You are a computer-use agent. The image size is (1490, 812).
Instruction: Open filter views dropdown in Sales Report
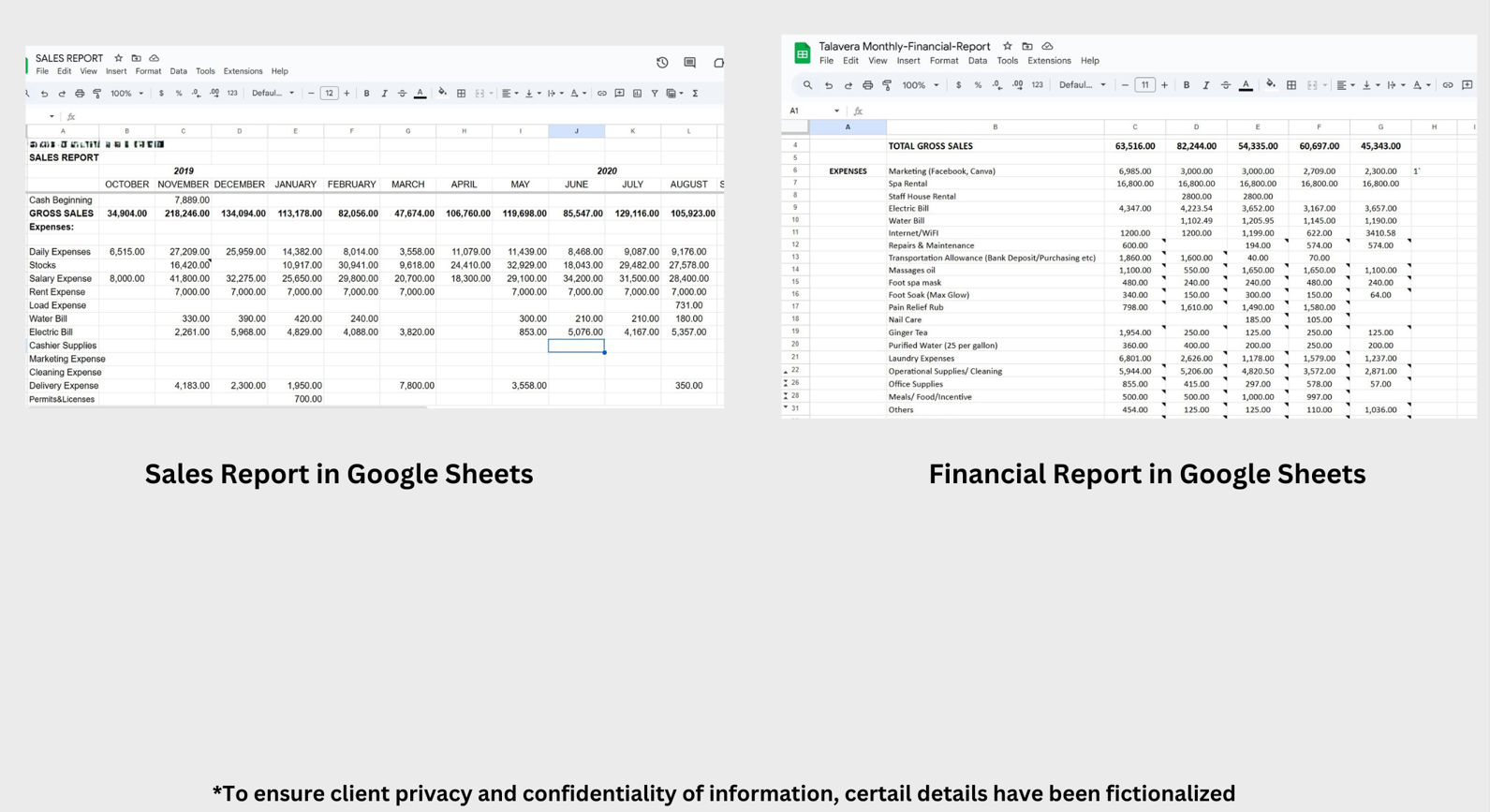[674, 94]
